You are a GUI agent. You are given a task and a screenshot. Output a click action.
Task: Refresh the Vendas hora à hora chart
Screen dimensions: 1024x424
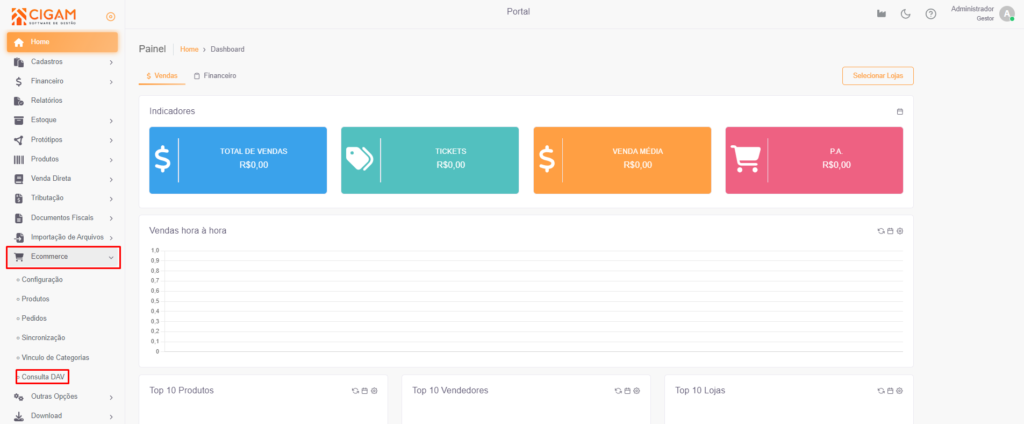[881, 231]
